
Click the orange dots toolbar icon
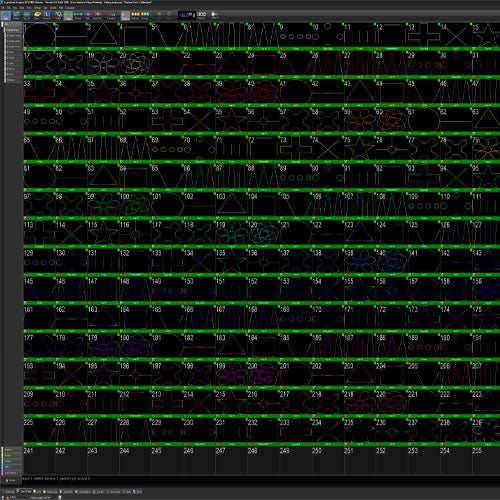[135, 15]
